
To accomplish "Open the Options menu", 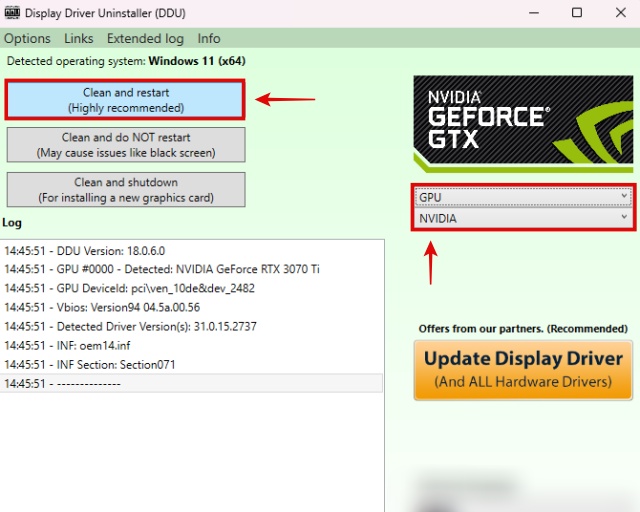I will point(27,38).
